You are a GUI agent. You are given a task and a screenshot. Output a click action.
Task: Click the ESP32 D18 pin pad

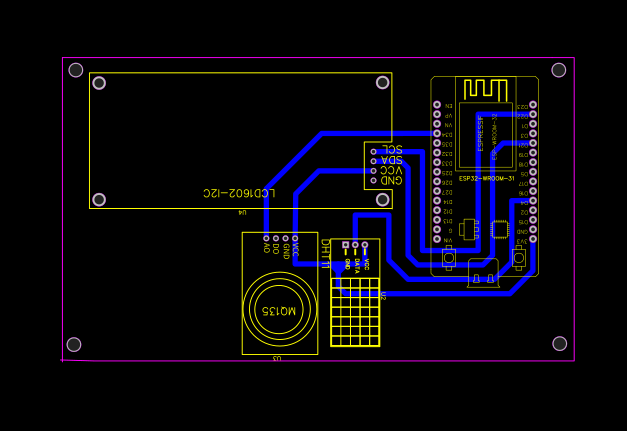533,162
